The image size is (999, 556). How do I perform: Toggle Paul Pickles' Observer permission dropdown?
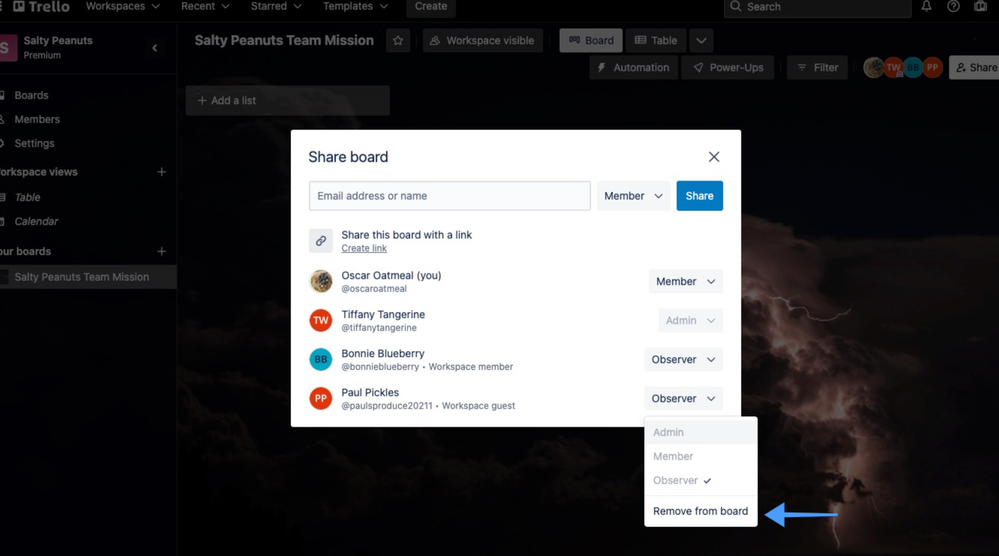(683, 398)
